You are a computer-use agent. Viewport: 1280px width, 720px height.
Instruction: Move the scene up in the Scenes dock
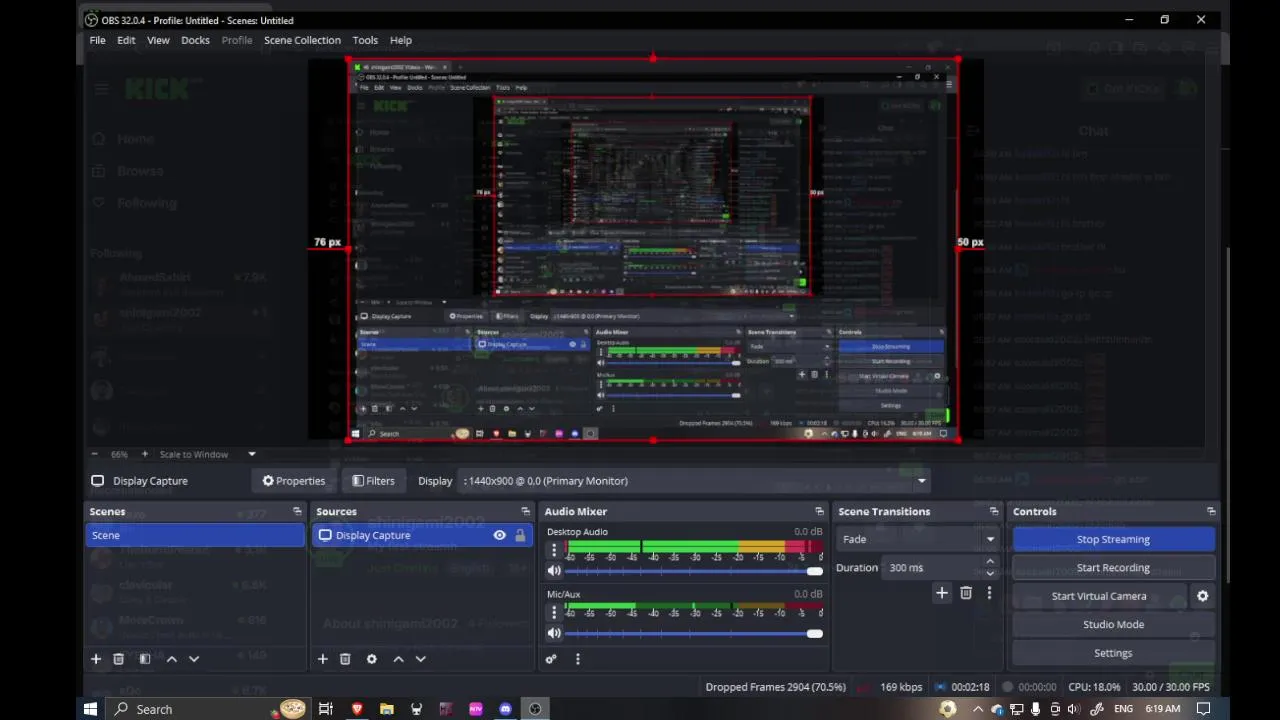[172, 659]
